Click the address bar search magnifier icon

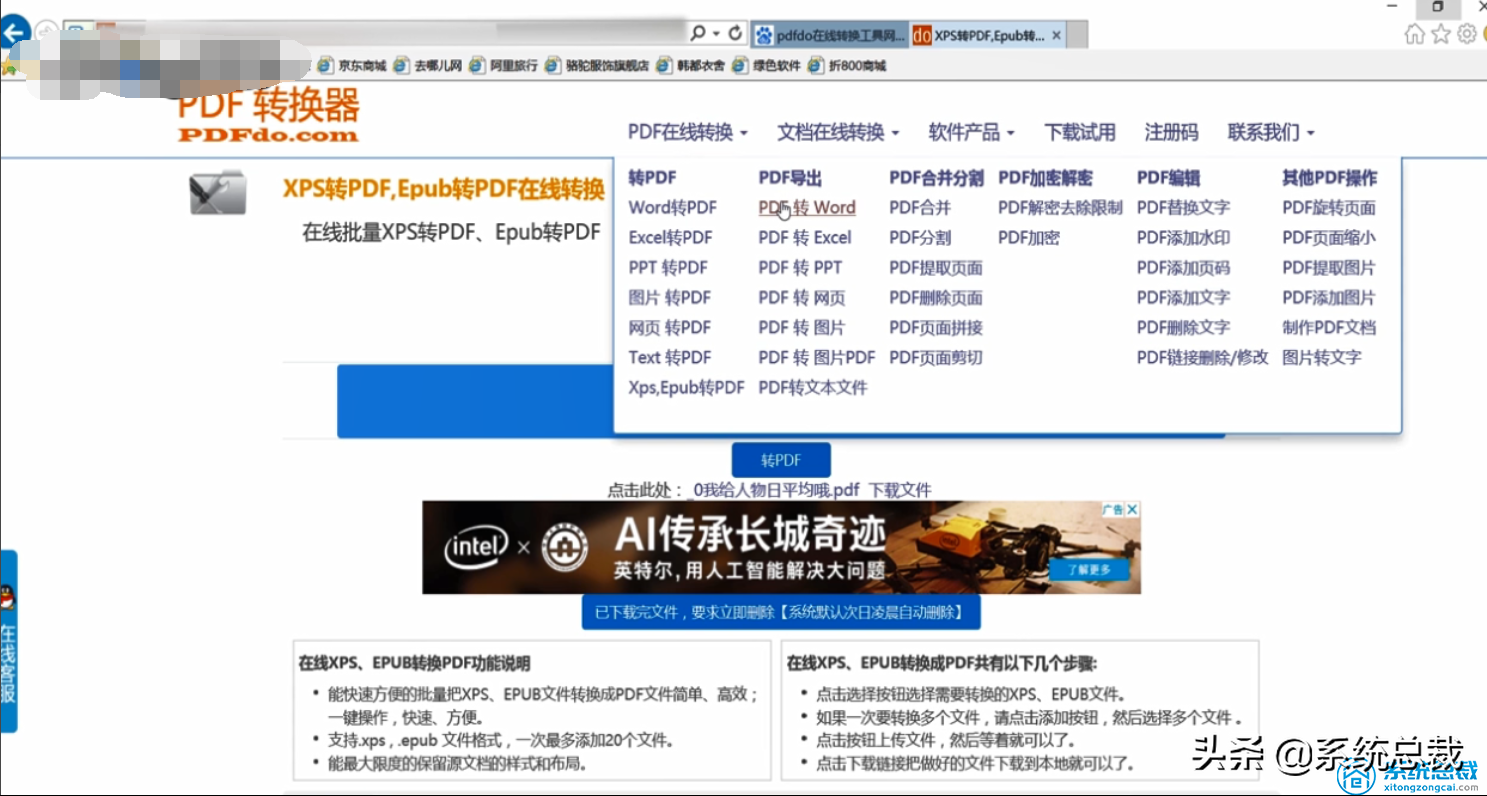[x=698, y=33]
